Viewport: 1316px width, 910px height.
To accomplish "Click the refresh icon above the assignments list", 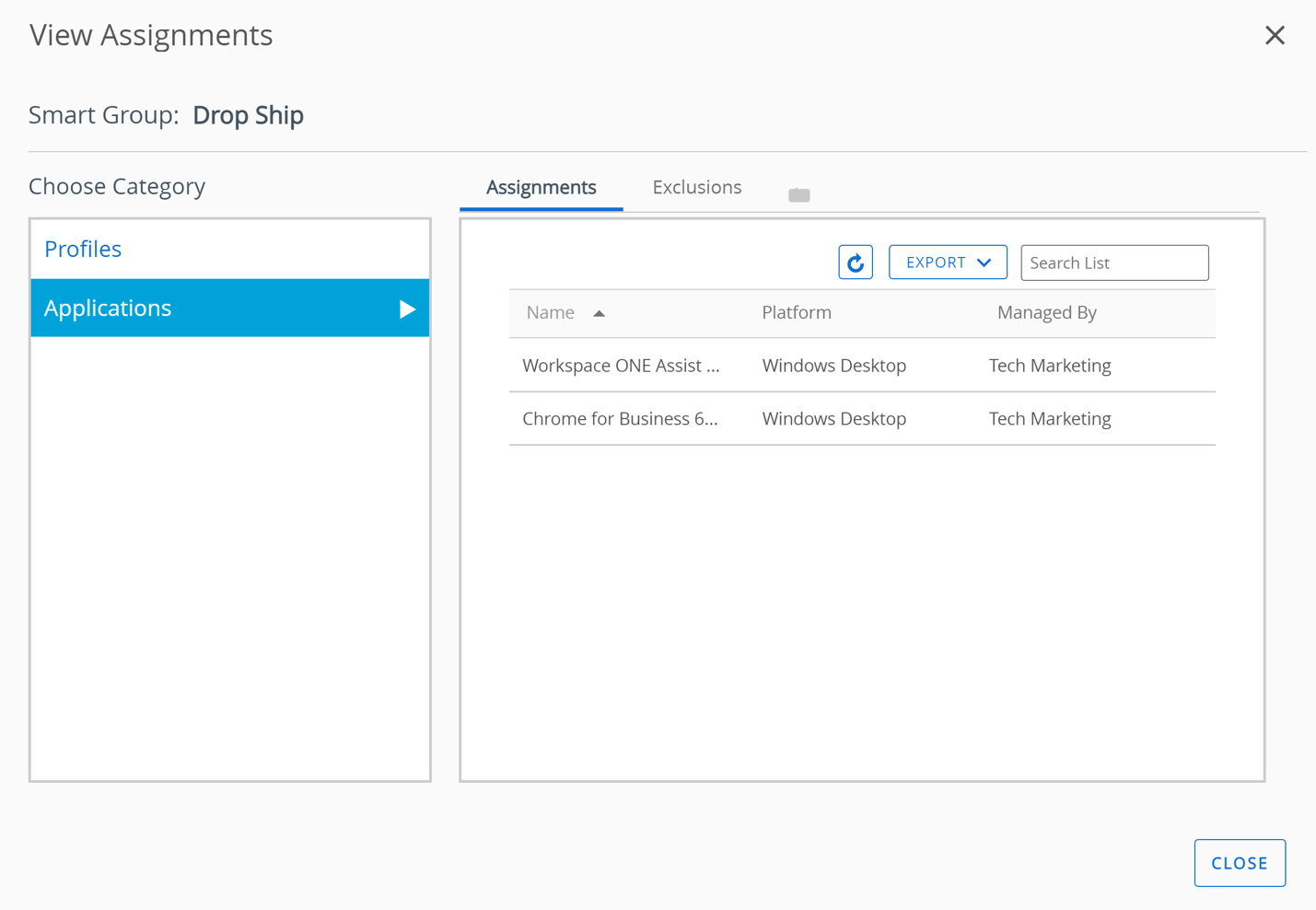I will click(x=855, y=262).
